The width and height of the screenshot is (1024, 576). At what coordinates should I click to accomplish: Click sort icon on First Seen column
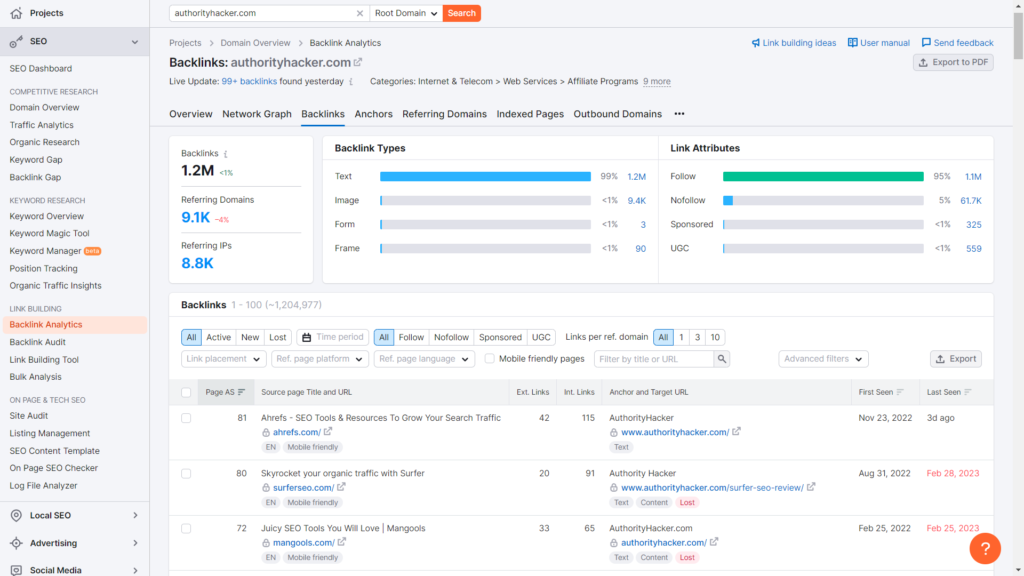pyautogui.click(x=900, y=392)
